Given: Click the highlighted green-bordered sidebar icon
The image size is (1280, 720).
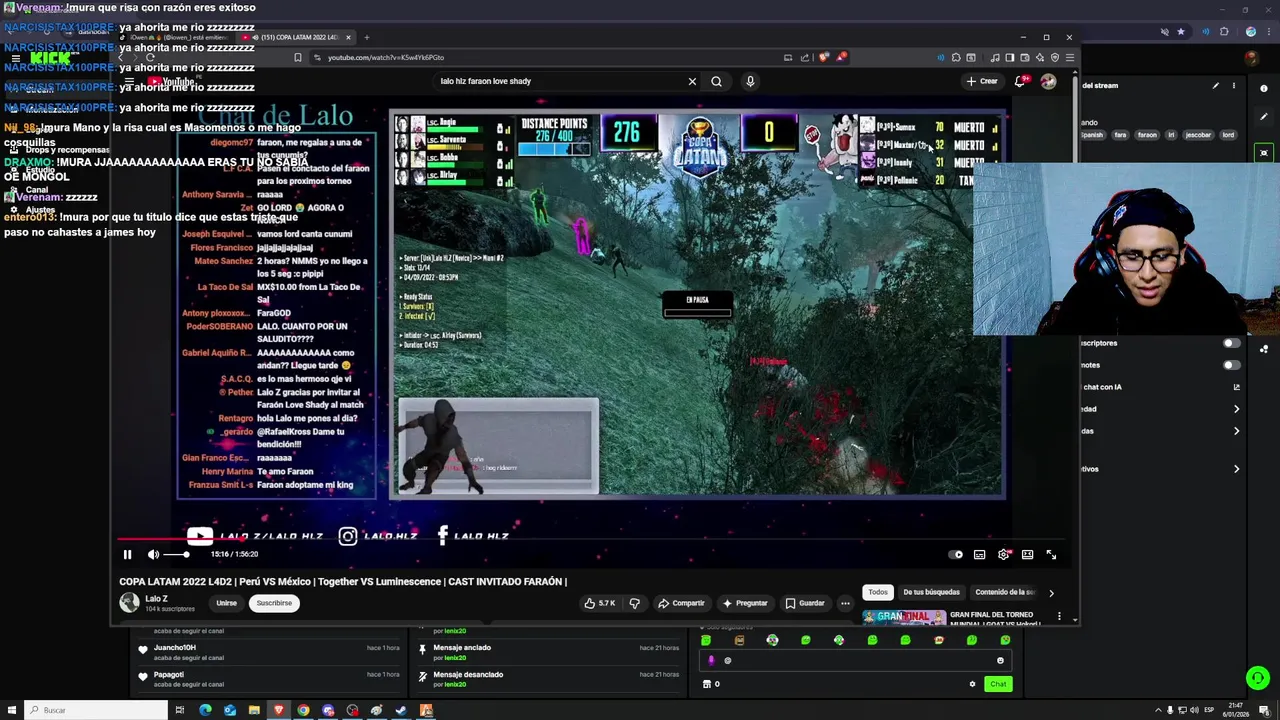Looking at the screenshot, I should coord(1264,153).
